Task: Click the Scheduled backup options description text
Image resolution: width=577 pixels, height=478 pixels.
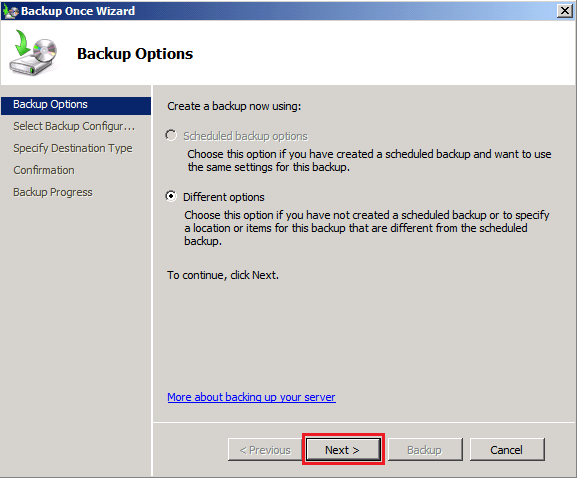Action: 369,160
